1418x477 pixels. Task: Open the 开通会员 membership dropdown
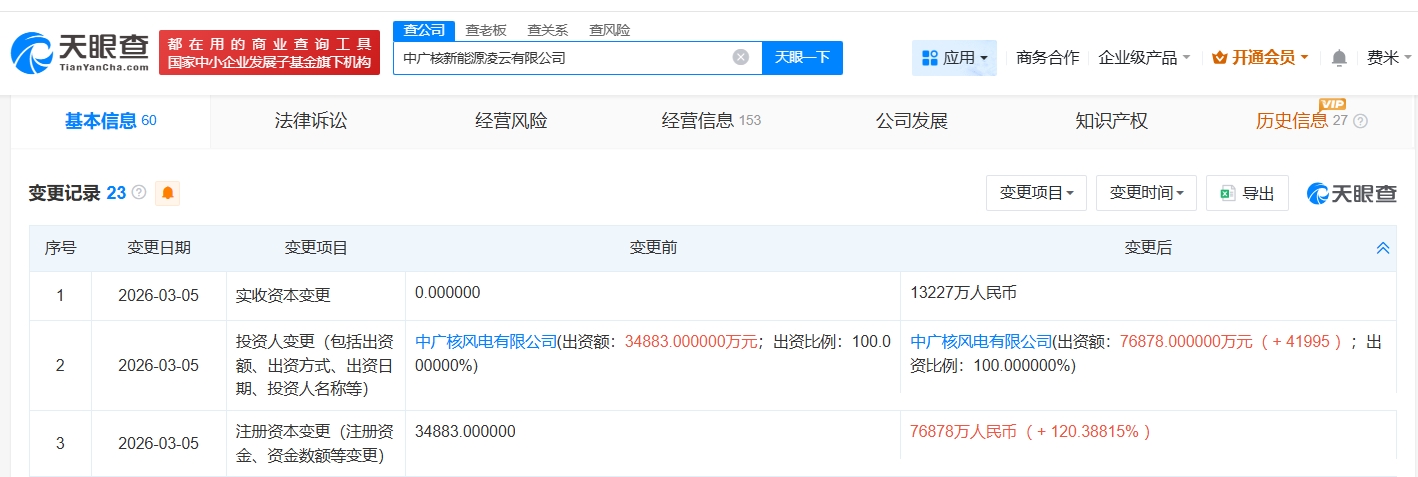pos(1260,58)
